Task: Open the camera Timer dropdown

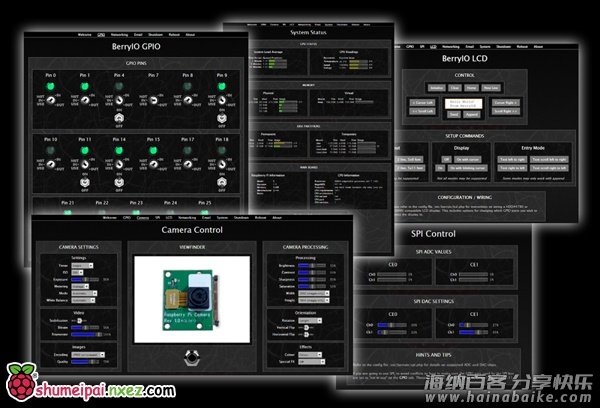Action: click(82, 265)
